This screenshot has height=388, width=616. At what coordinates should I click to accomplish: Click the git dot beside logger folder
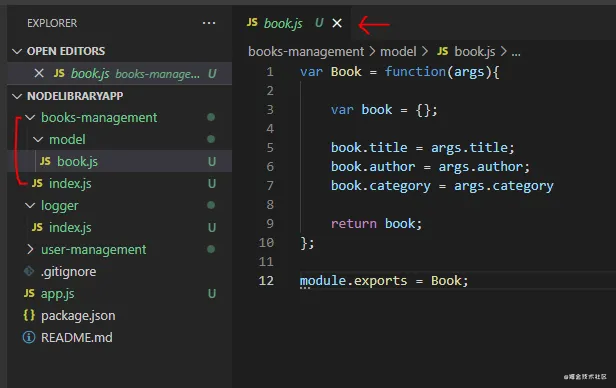coord(211,205)
